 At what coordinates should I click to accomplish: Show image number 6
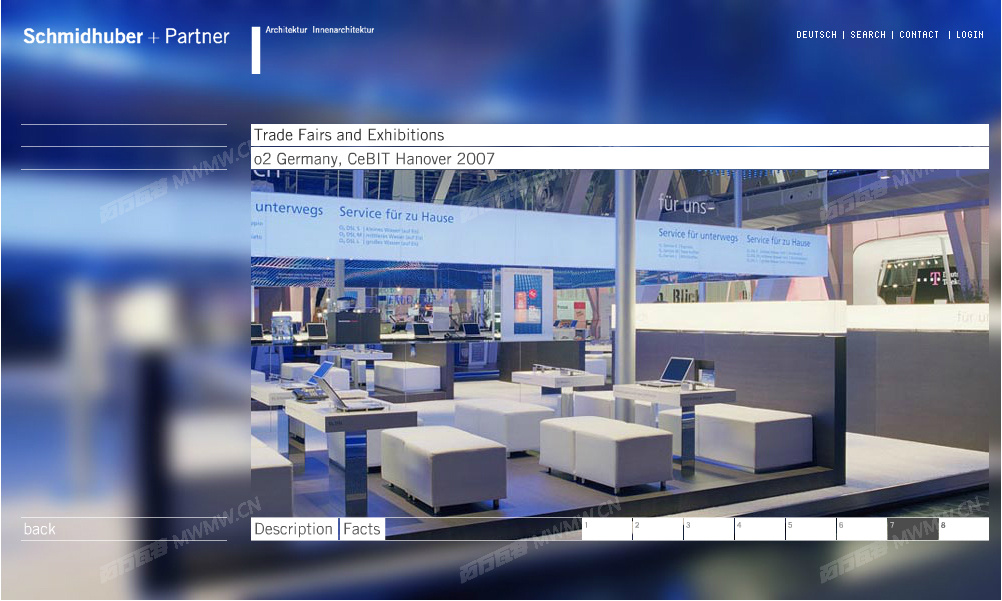pos(862,529)
